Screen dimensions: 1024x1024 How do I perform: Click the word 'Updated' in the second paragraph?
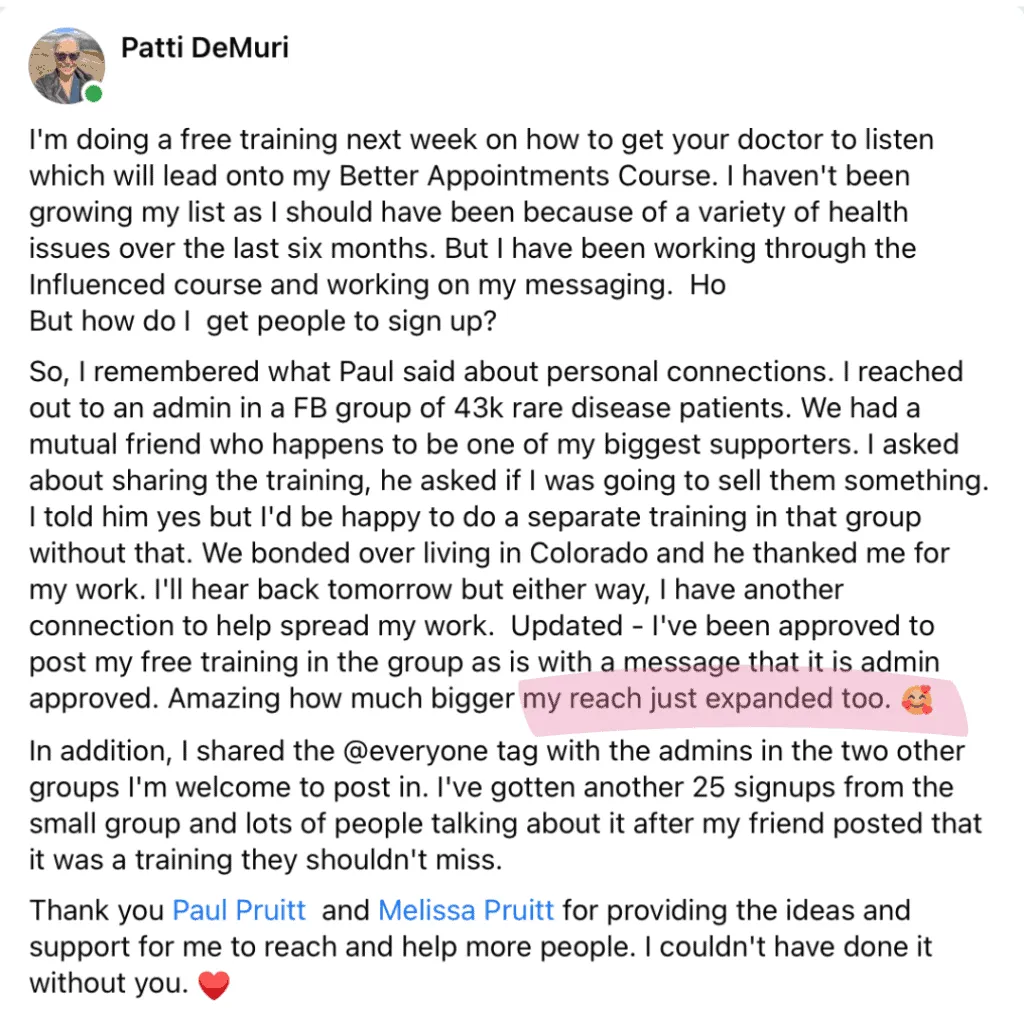pyautogui.click(x=566, y=626)
